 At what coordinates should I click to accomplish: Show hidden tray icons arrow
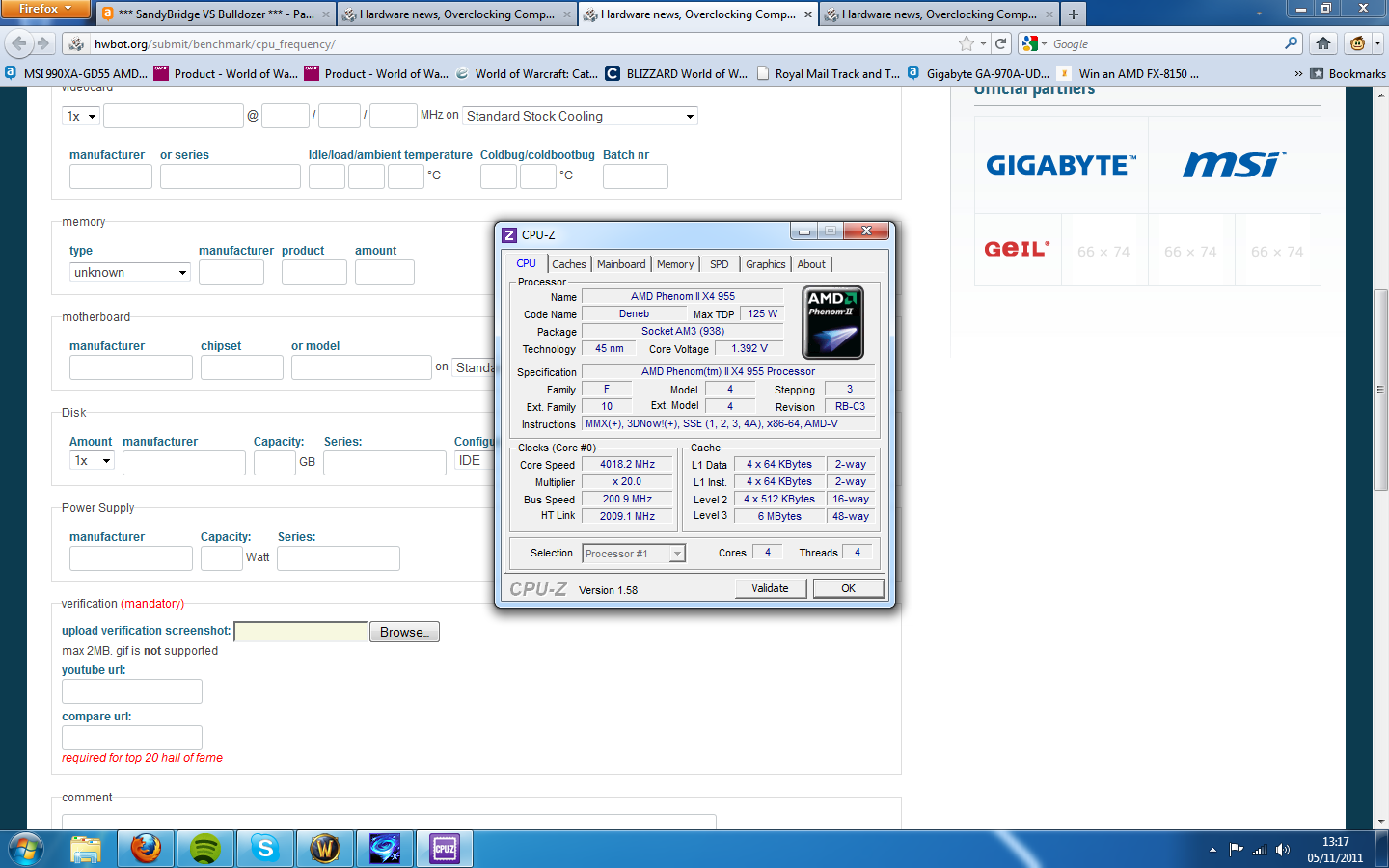(1212, 850)
